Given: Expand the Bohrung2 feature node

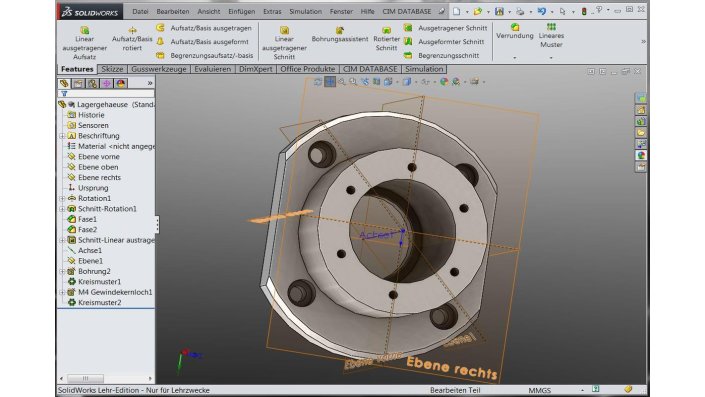Looking at the screenshot, I should (x=62, y=271).
